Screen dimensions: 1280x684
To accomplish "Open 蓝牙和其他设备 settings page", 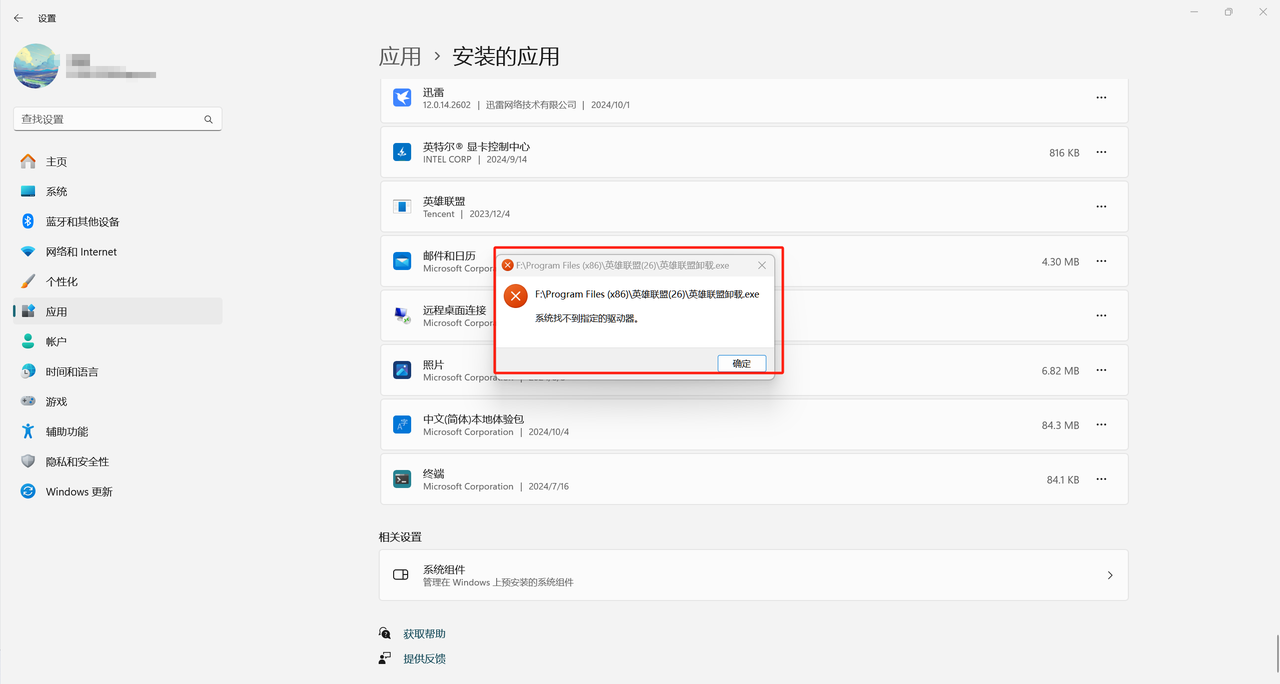I will coord(82,221).
